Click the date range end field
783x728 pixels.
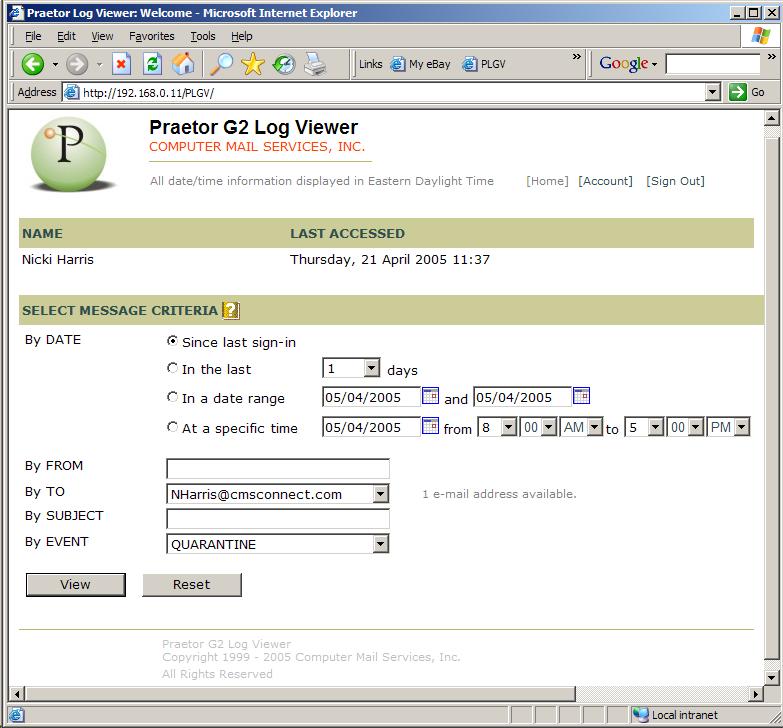pyautogui.click(x=522, y=397)
